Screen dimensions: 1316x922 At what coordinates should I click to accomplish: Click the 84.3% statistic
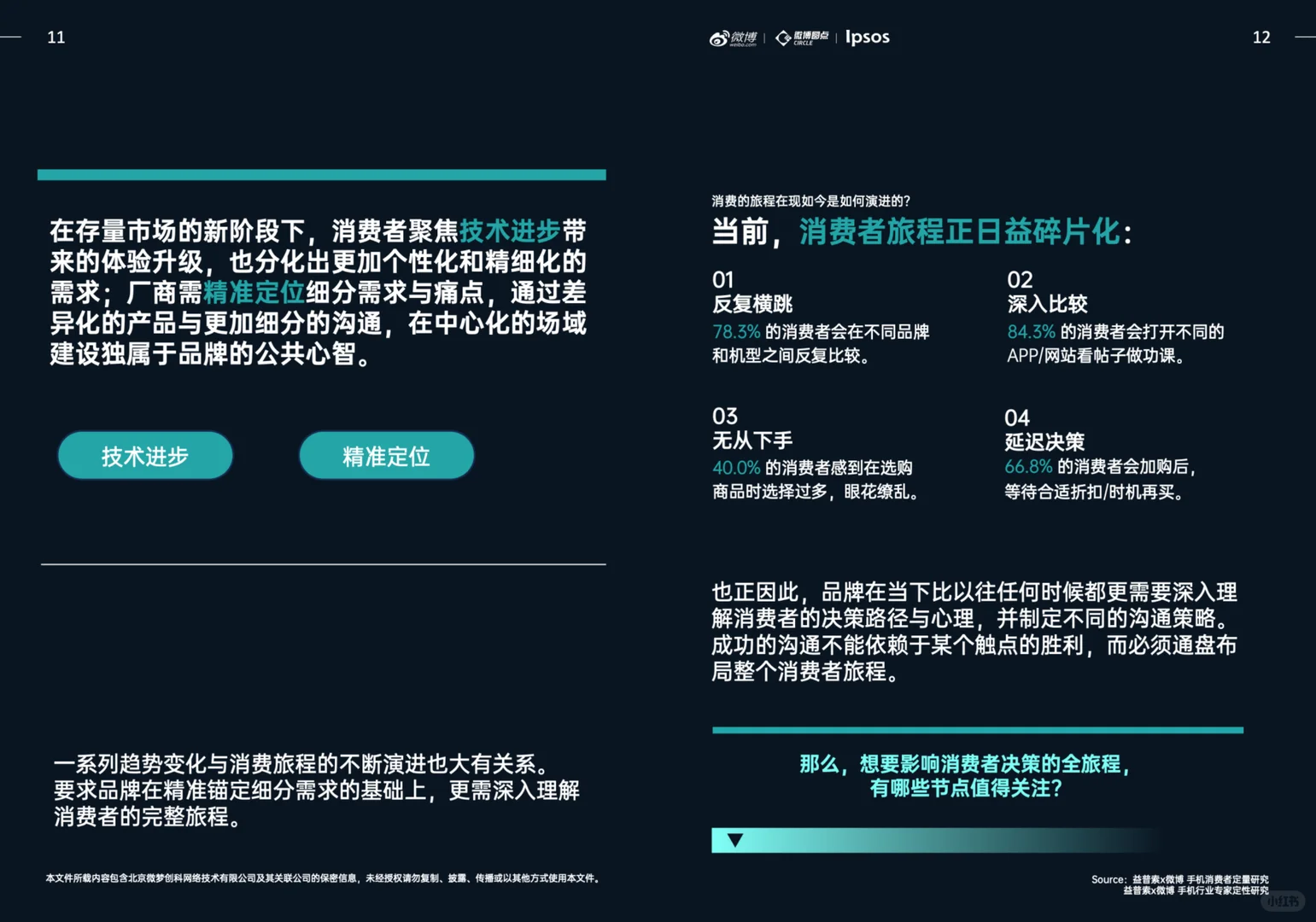[x=1031, y=331]
